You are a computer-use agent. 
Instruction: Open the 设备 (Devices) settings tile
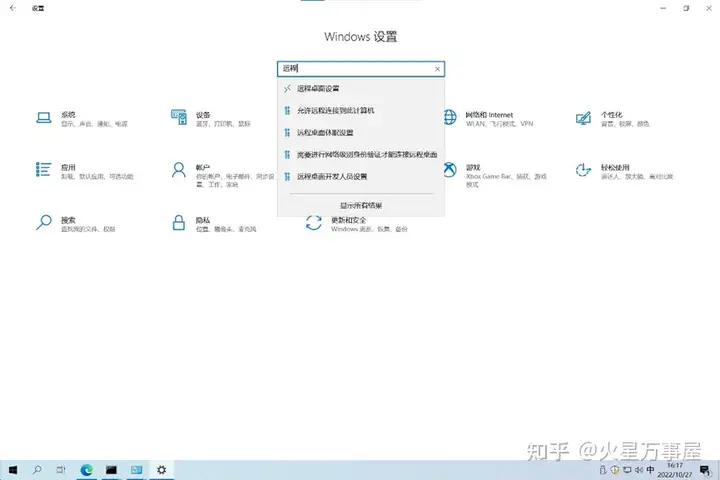211,119
